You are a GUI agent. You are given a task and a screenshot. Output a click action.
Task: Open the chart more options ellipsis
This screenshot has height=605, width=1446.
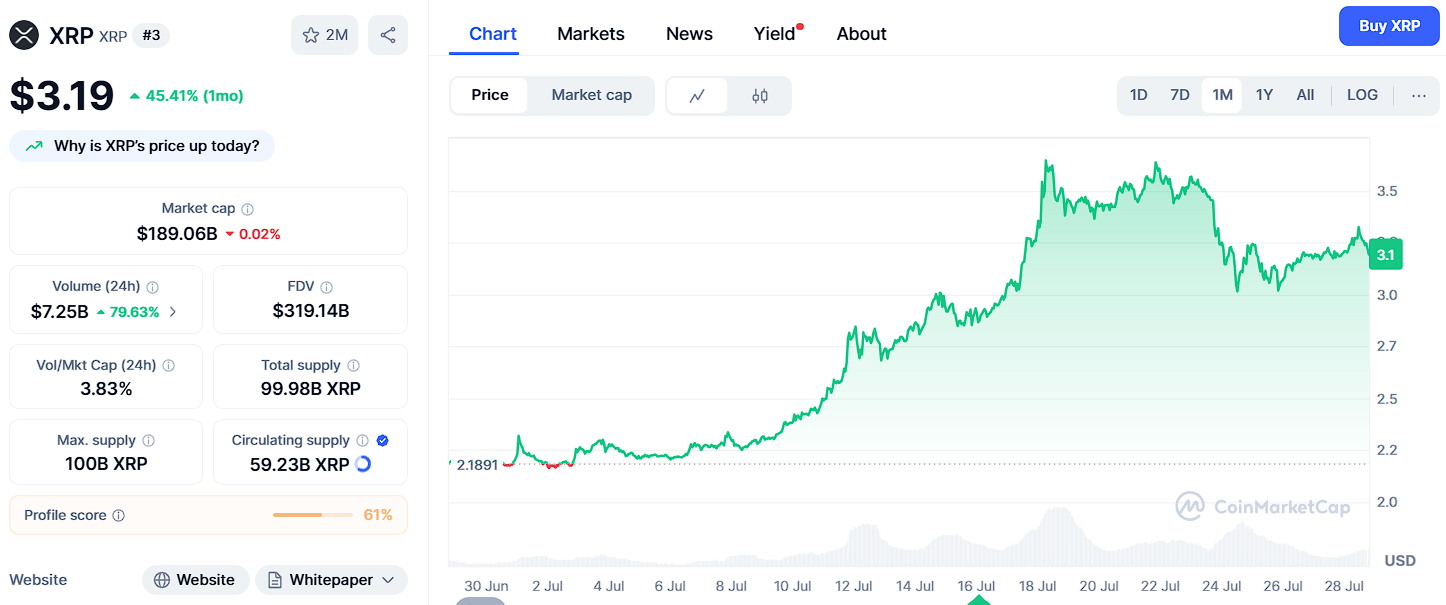[1419, 96]
